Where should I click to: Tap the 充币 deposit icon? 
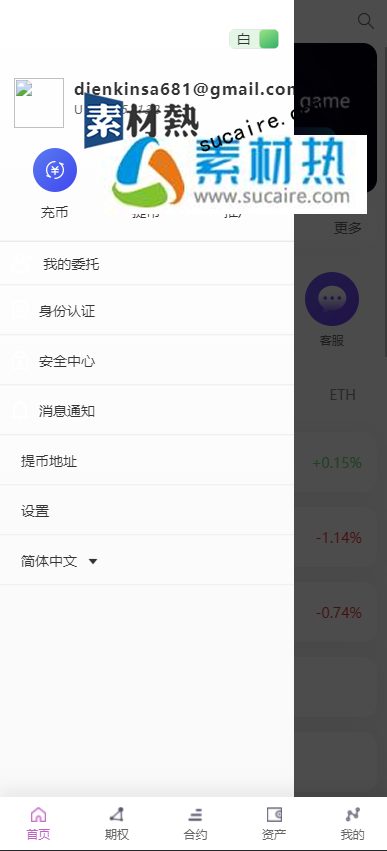click(55, 170)
